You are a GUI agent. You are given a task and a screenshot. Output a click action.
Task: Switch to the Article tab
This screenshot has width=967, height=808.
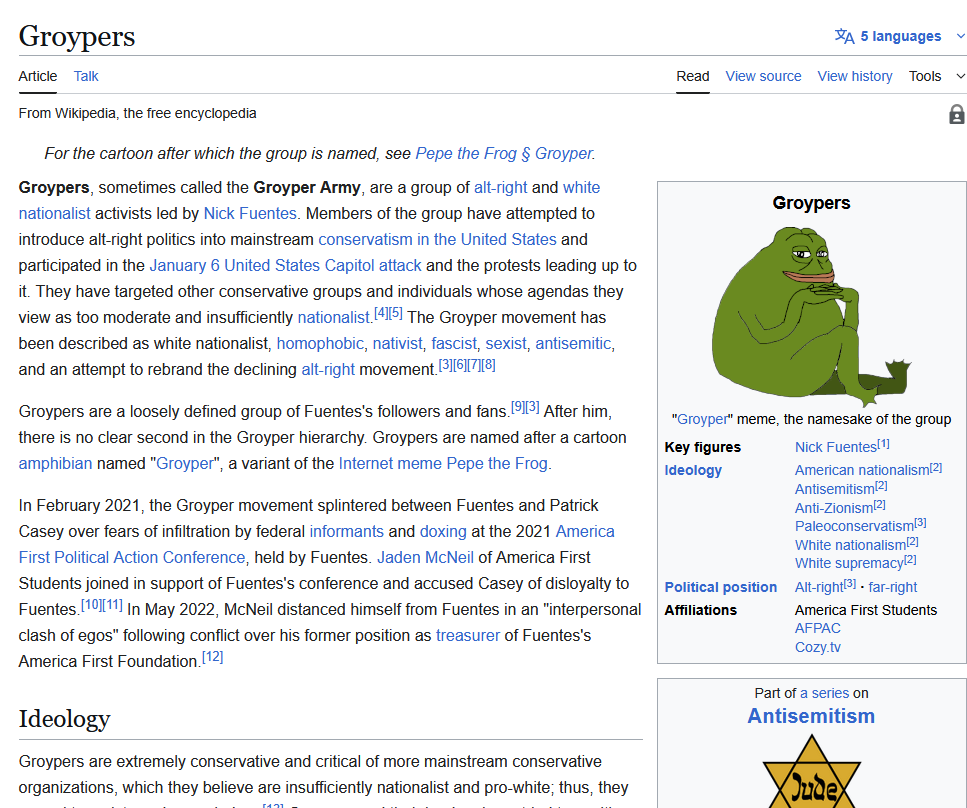click(x=38, y=76)
